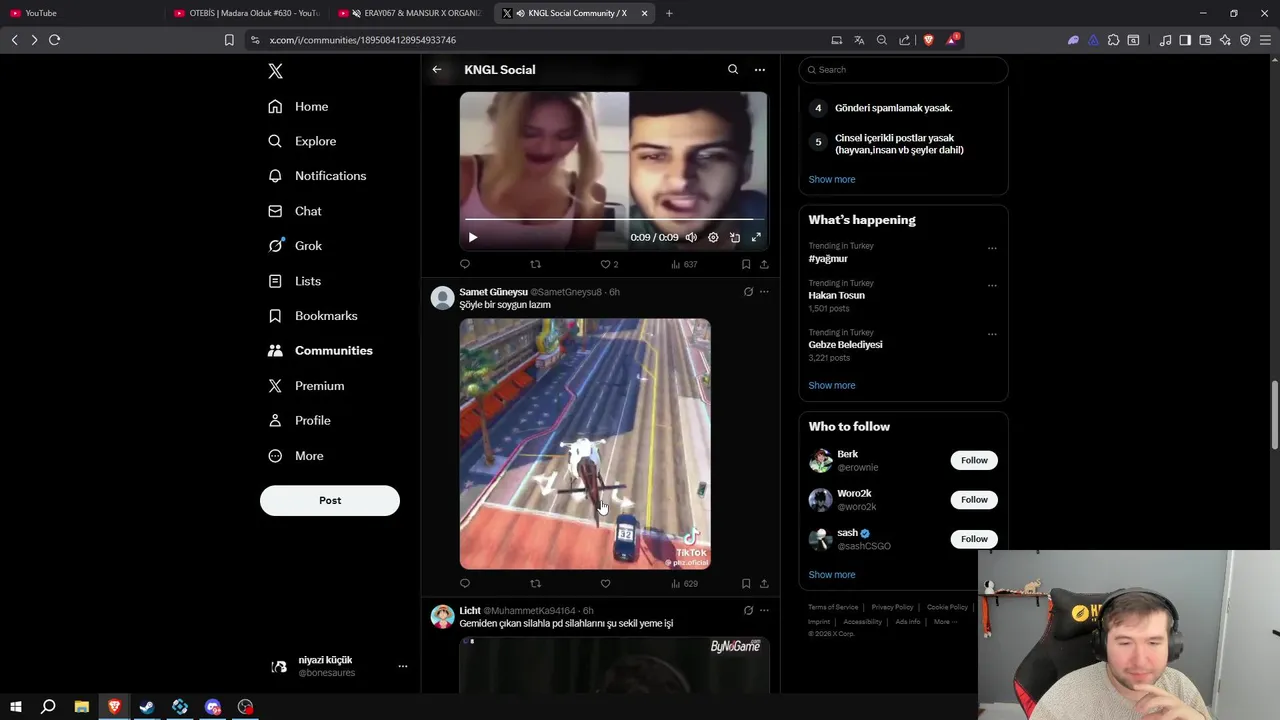Image resolution: width=1280 pixels, height=720 pixels.
Task: Like the top video post with 2 likes
Action: click(609, 265)
